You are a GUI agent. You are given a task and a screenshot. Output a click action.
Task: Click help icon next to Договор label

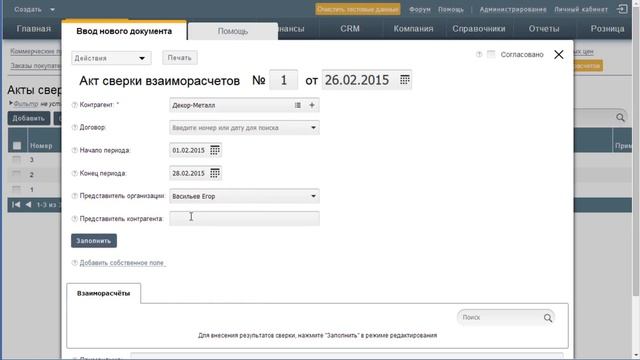(75, 128)
